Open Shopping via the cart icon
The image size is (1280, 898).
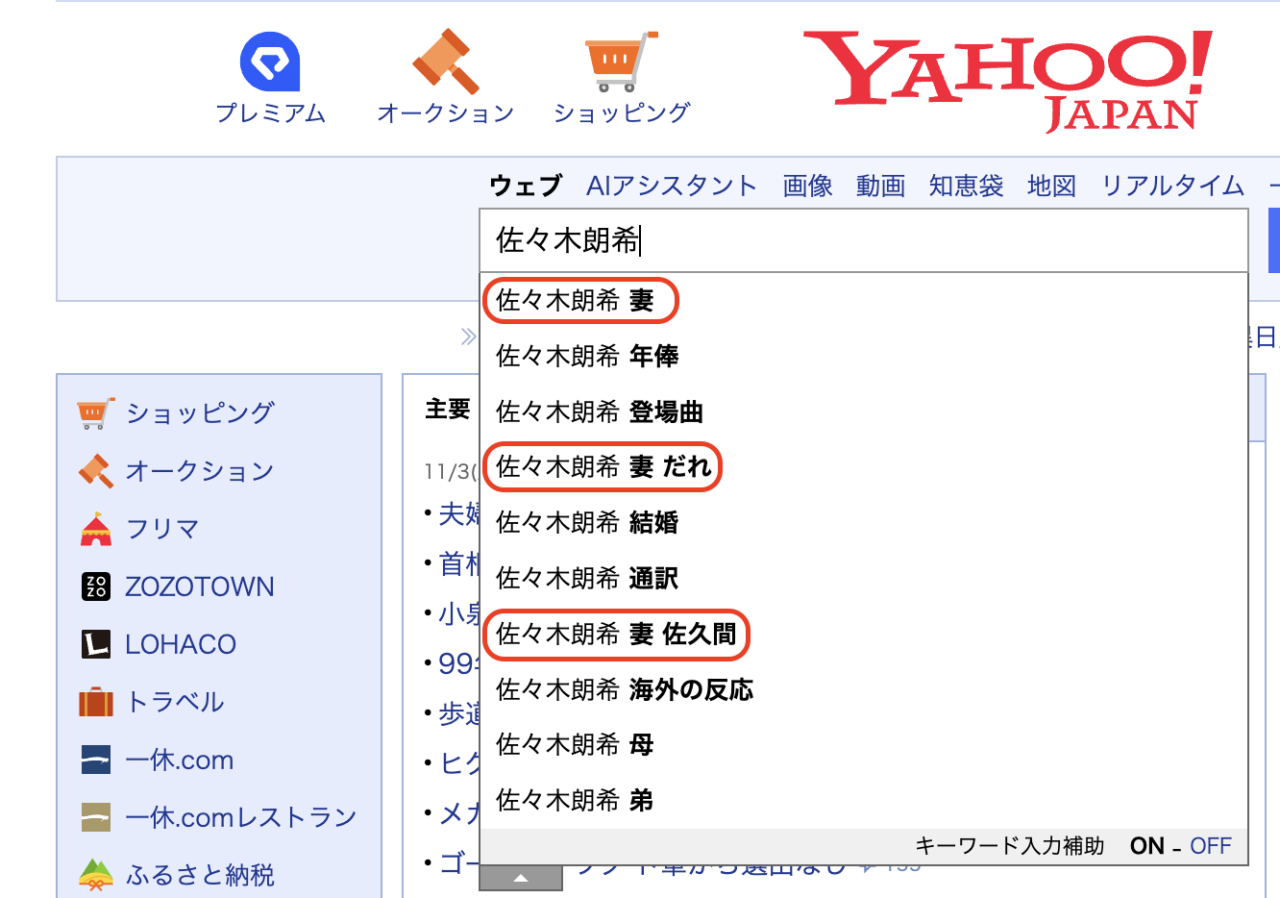pos(615,62)
